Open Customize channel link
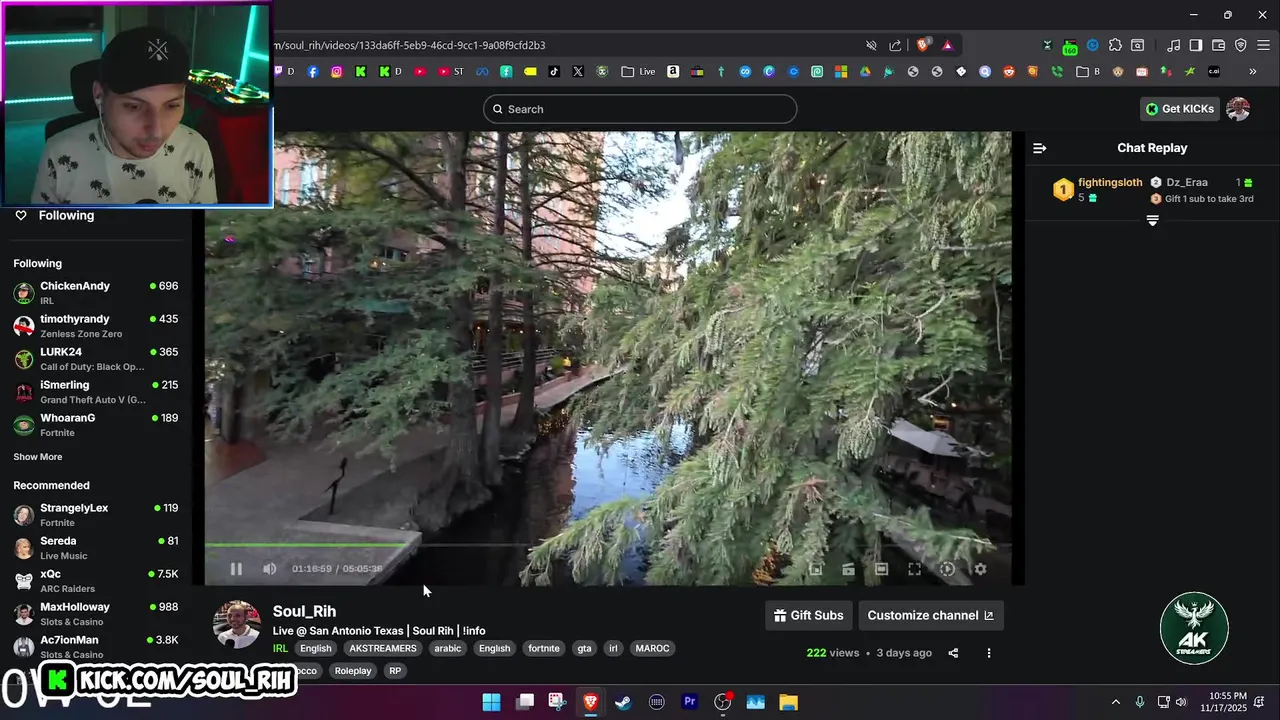The width and height of the screenshot is (1280, 720). (931, 615)
